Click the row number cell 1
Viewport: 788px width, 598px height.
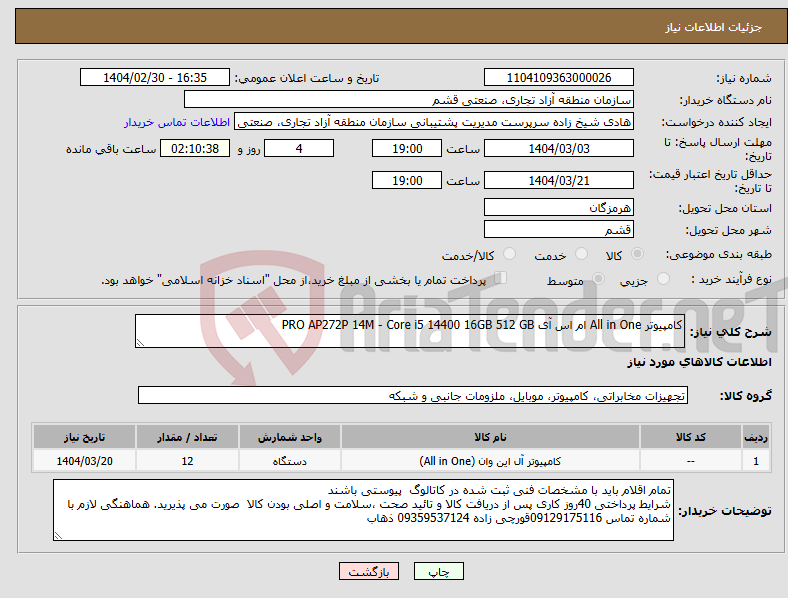[x=756, y=461]
